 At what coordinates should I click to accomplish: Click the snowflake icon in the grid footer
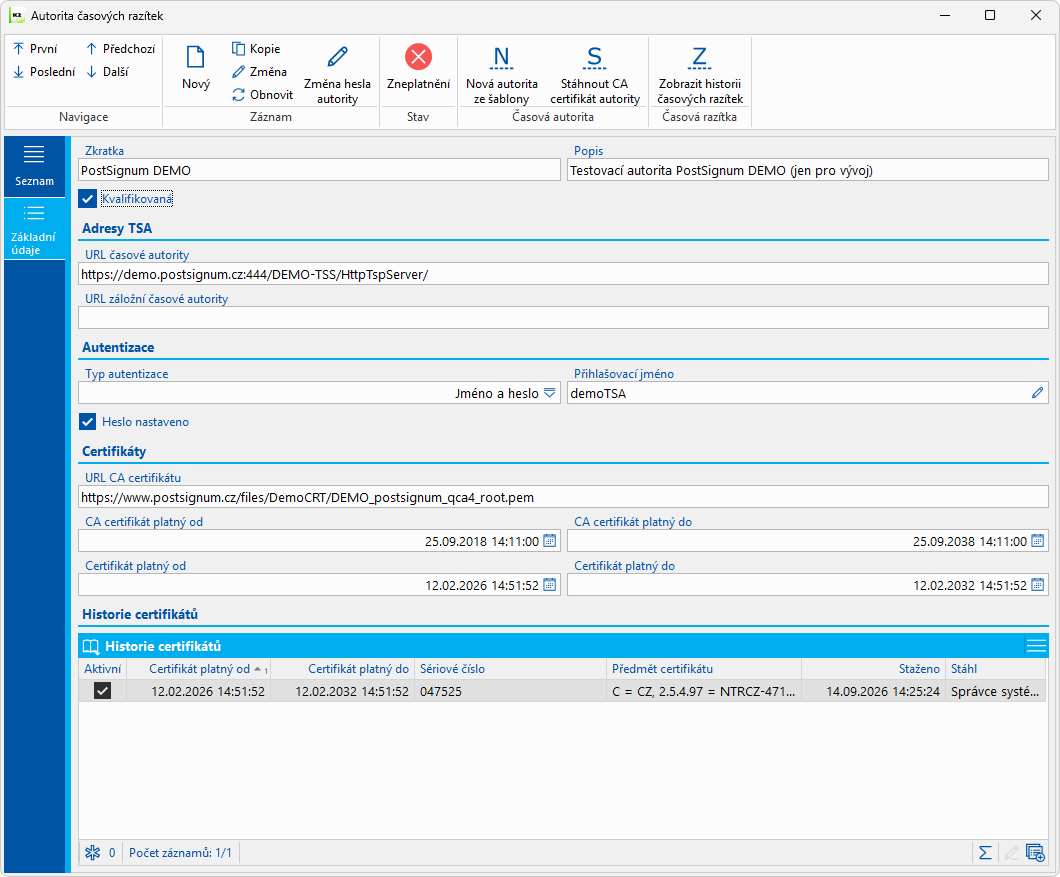93,853
